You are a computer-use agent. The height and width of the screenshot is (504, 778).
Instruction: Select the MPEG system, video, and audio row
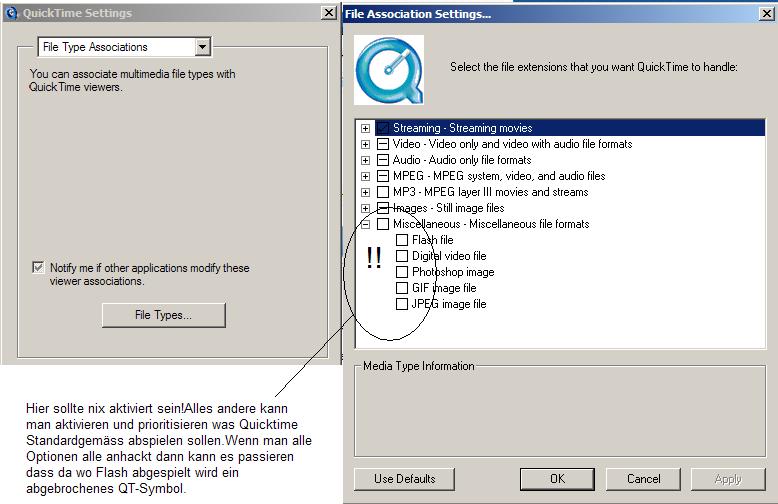pyautogui.click(x=499, y=176)
